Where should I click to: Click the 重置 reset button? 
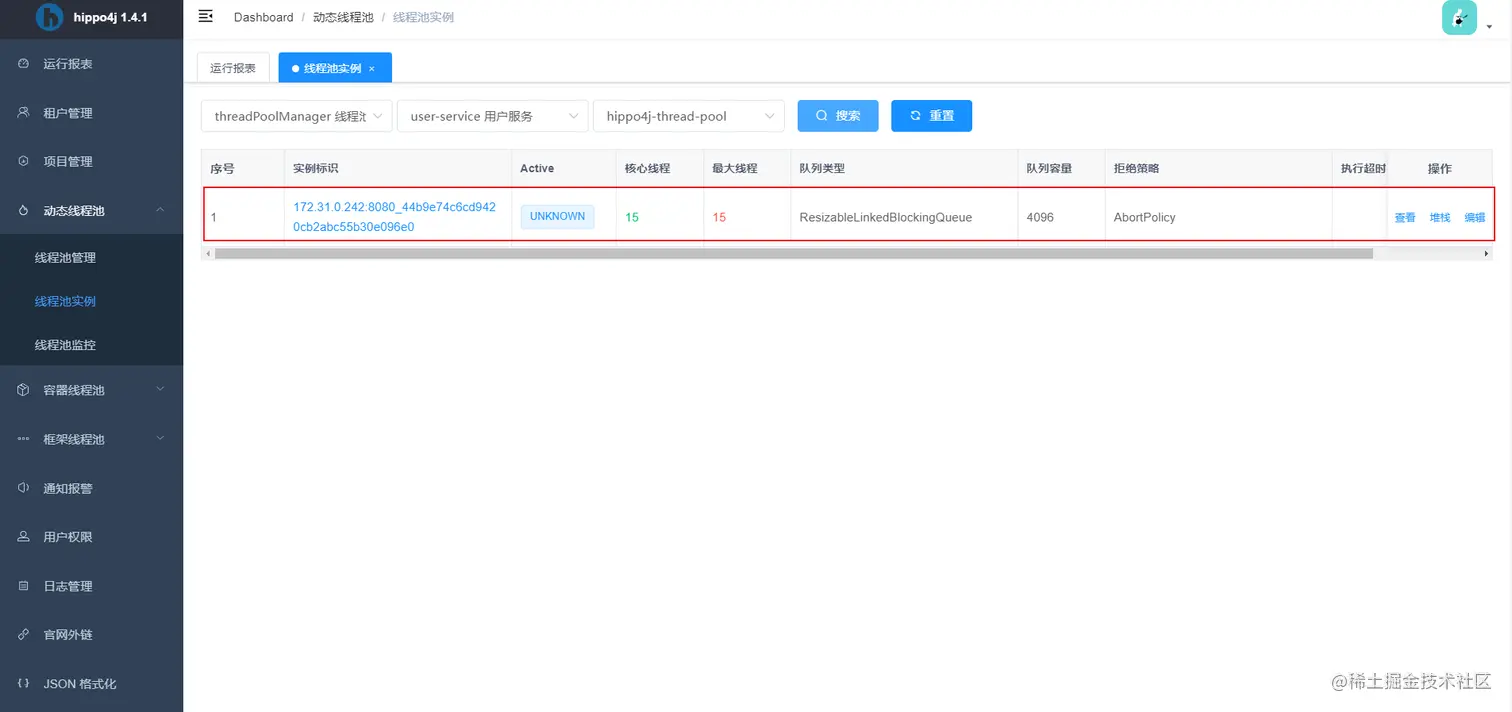(931, 116)
